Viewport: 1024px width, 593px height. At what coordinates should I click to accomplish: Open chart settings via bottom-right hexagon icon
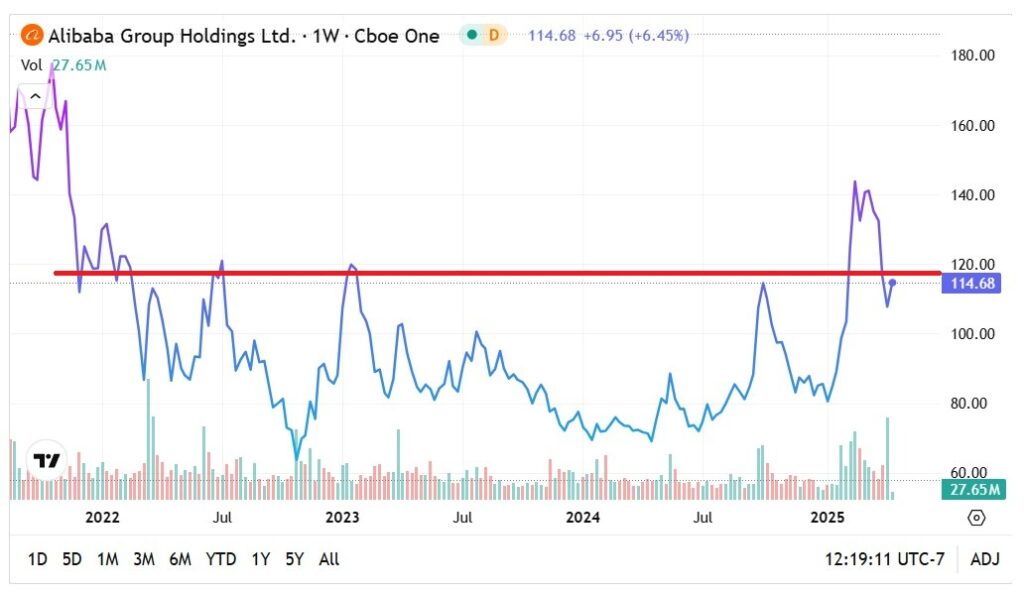pos(976,518)
